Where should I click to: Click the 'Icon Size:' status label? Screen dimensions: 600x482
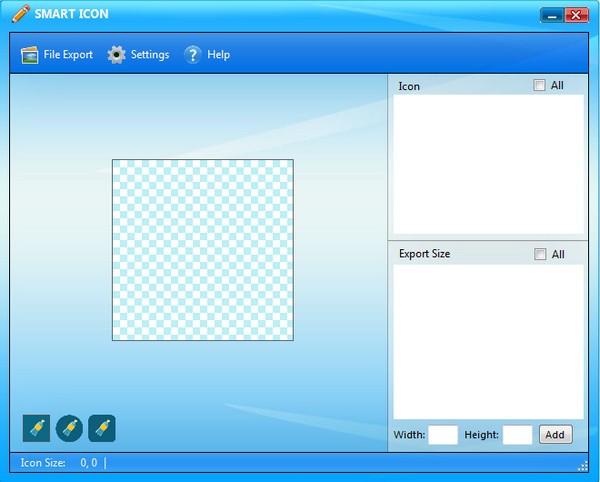[43, 463]
